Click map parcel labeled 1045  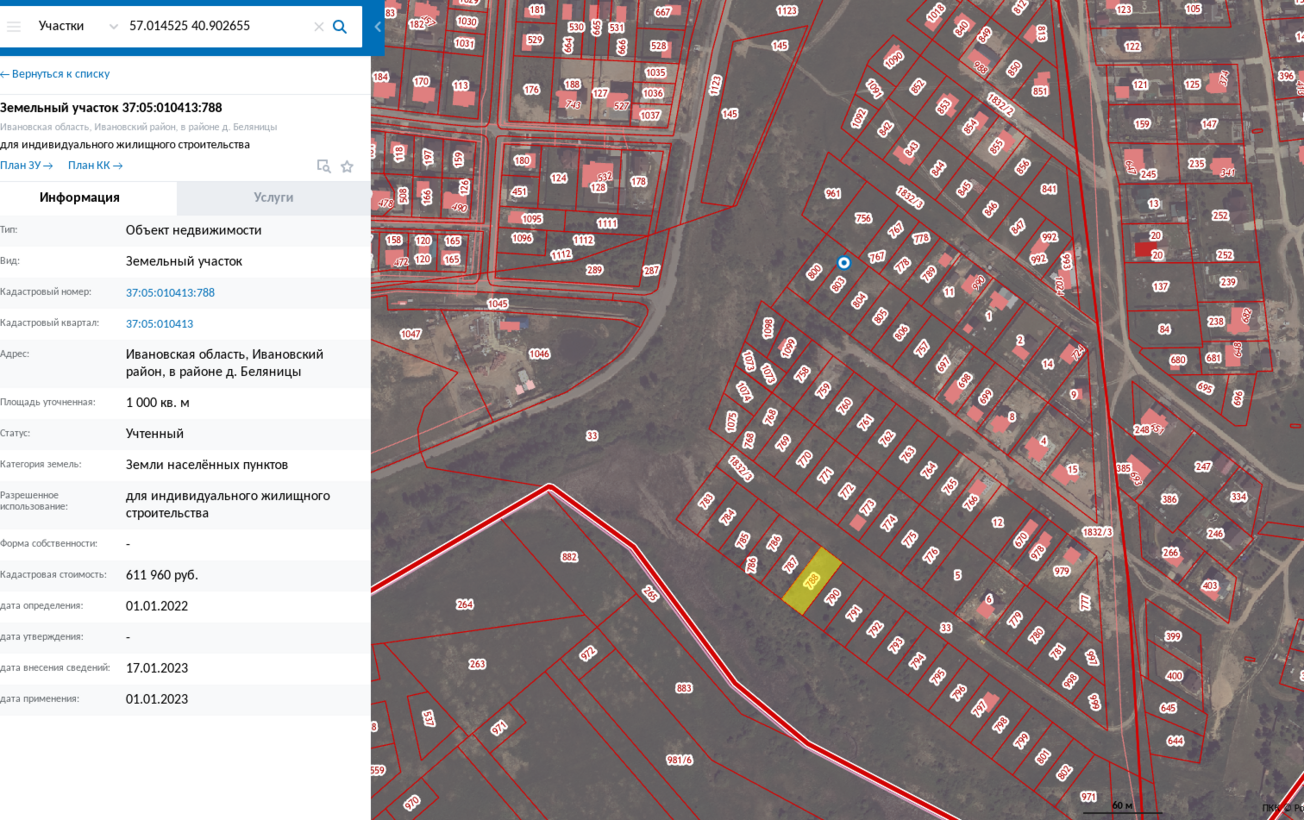[x=497, y=304]
